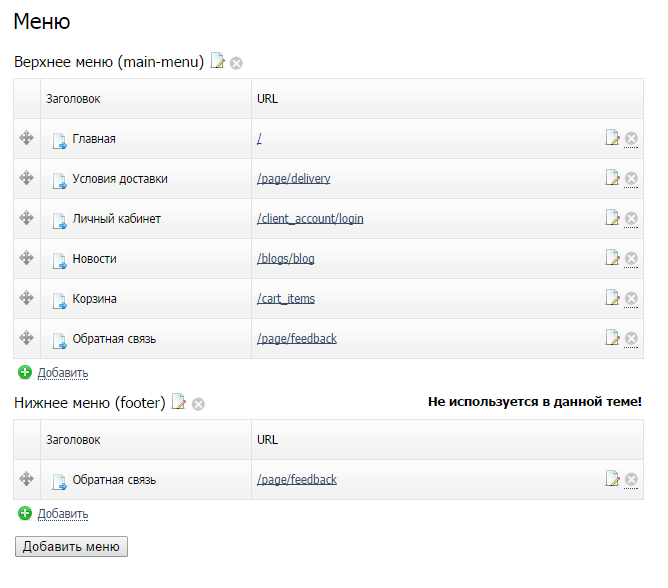The width and height of the screenshot is (668, 588).
Task: Open the /cart_items URL link
Action: (x=286, y=299)
